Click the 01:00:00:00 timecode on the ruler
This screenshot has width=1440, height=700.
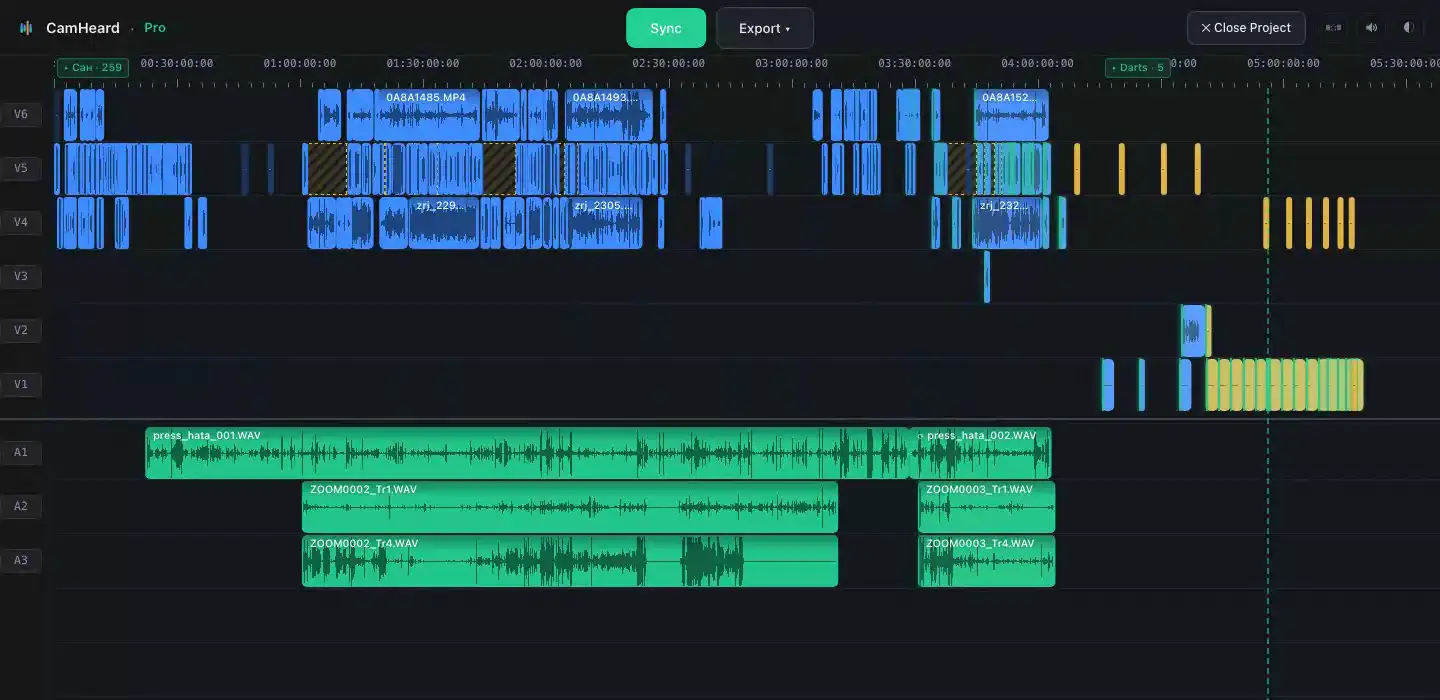pyautogui.click(x=300, y=63)
